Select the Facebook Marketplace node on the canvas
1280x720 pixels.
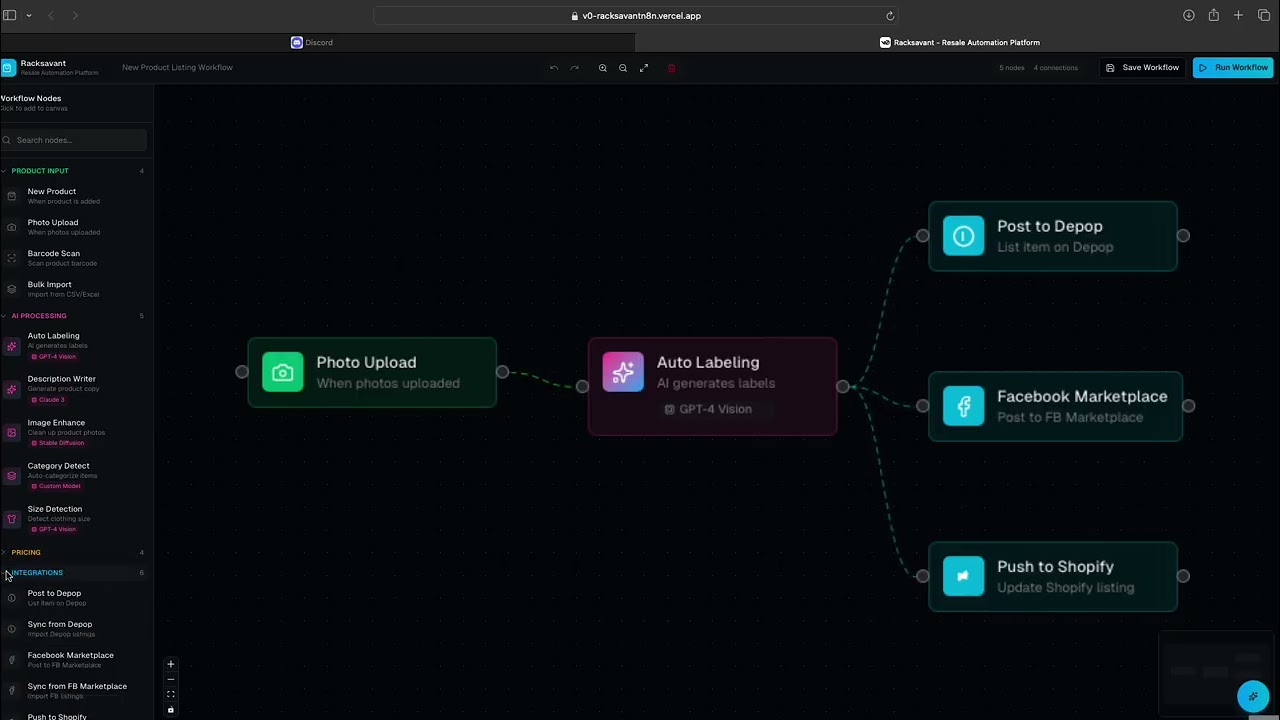click(x=1055, y=406)
